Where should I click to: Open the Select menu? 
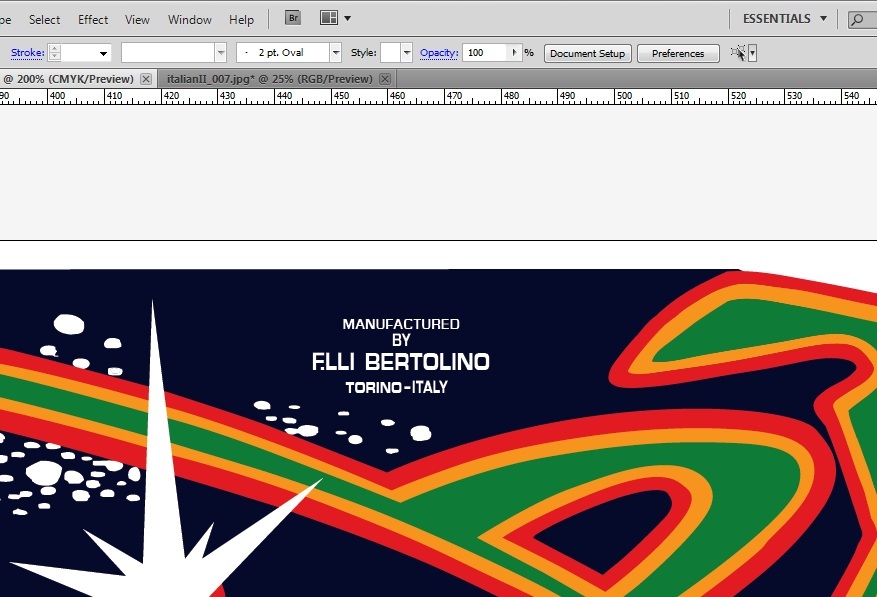[44, 20]
